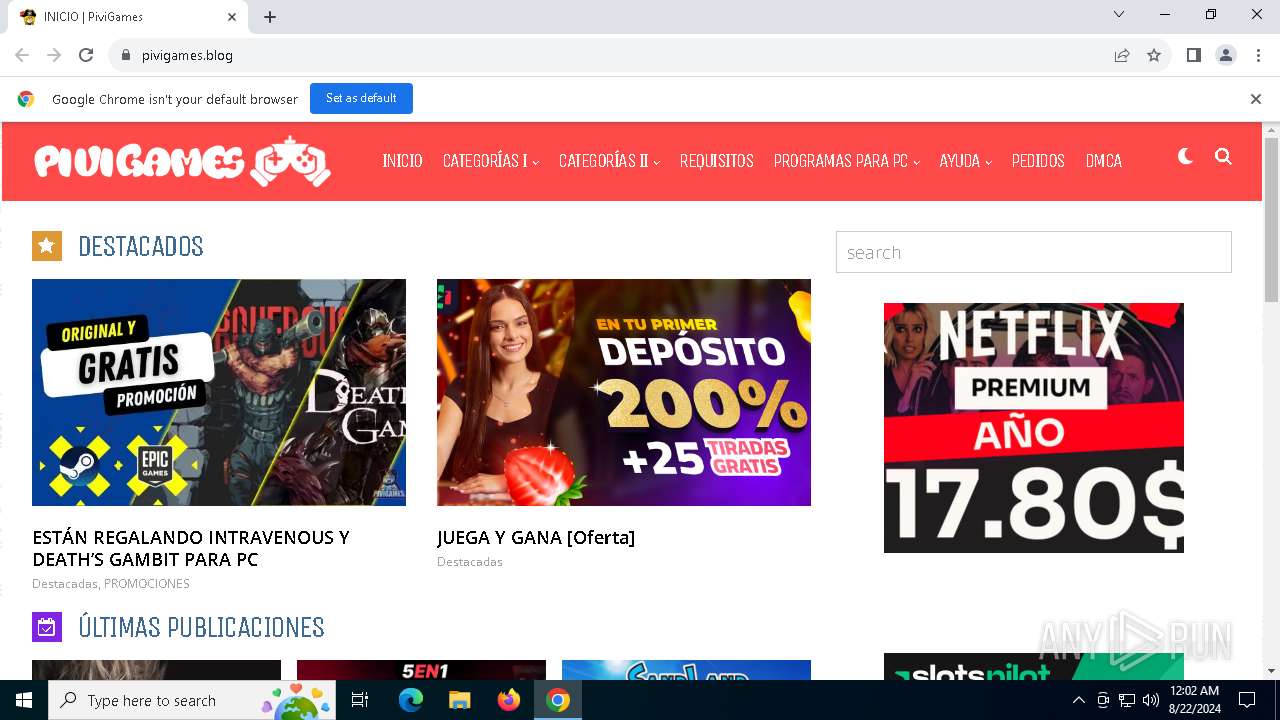Click the Destacados star icon

(47, 246)
